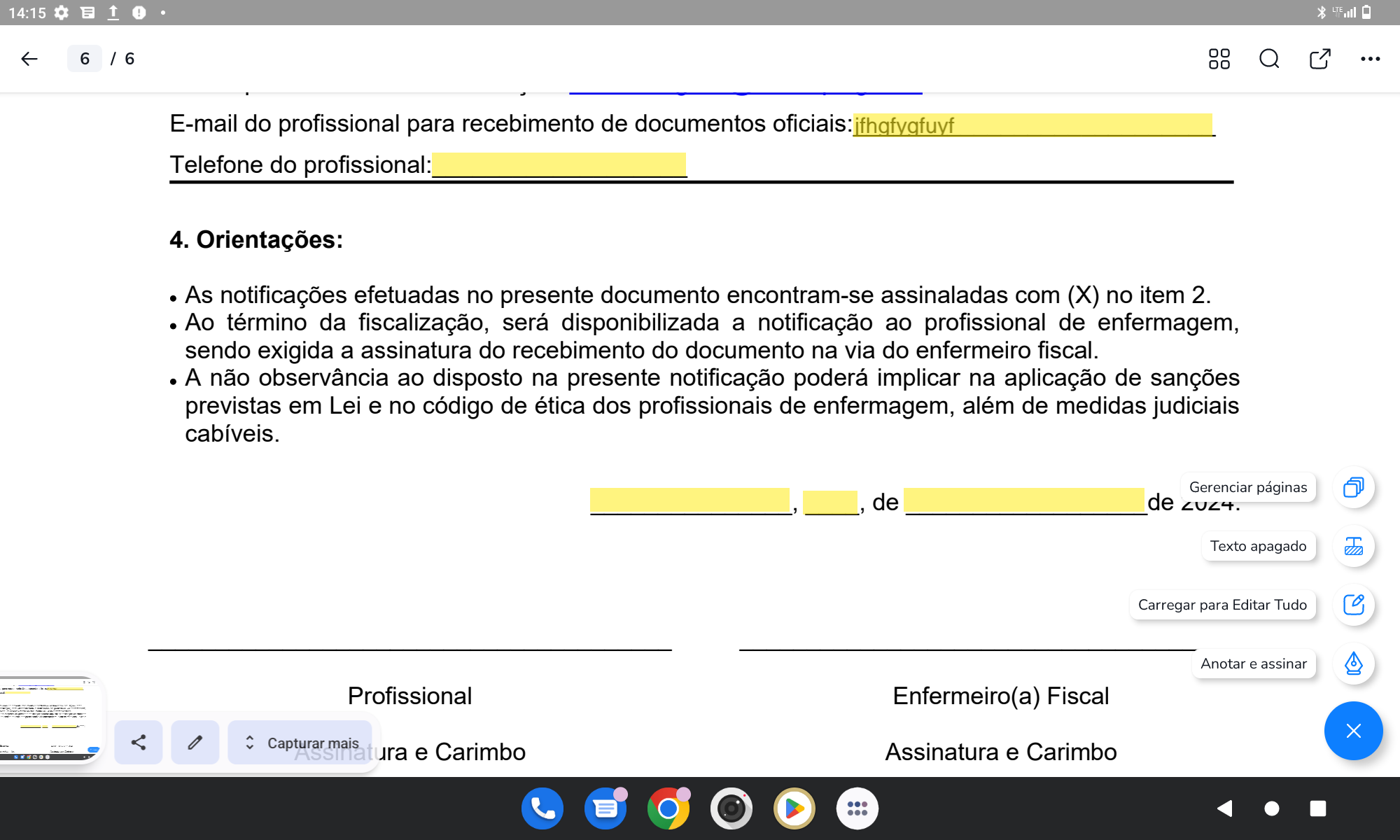Click the Carregar para Editar Tudo icon
This screenshot has height=840, width=1400.
[1354, 605]
